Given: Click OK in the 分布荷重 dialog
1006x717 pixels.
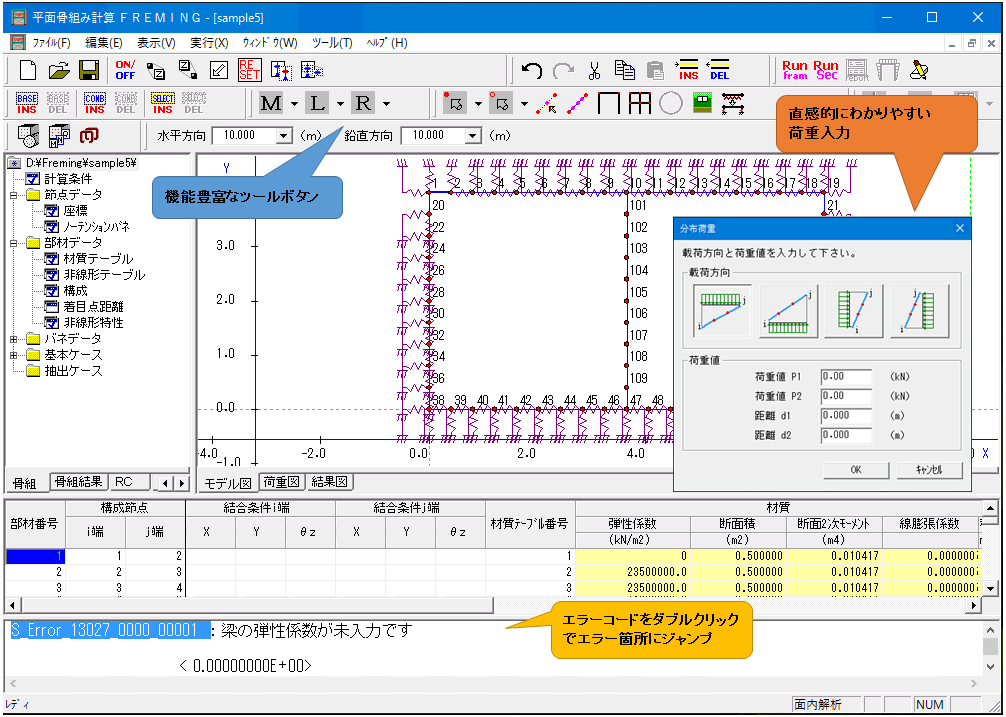Looking at the screenshot, I should click(x=855, y=470).
